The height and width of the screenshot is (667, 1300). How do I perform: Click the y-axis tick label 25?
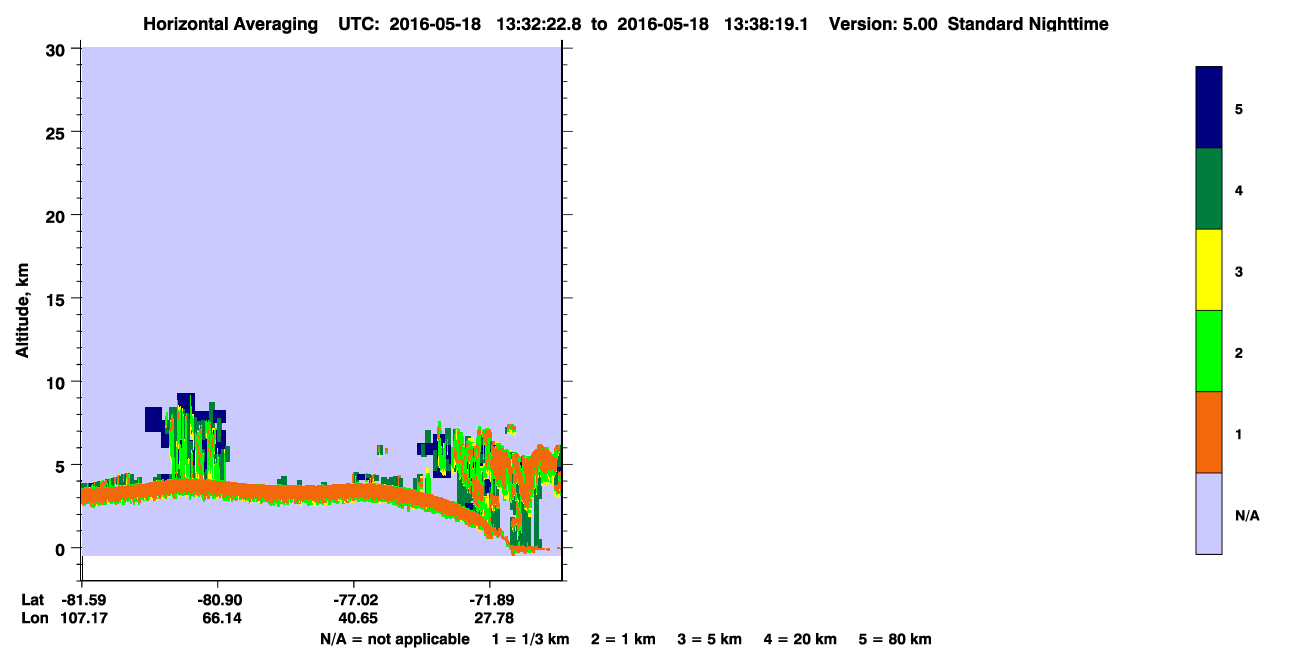(x=58, y=132)
